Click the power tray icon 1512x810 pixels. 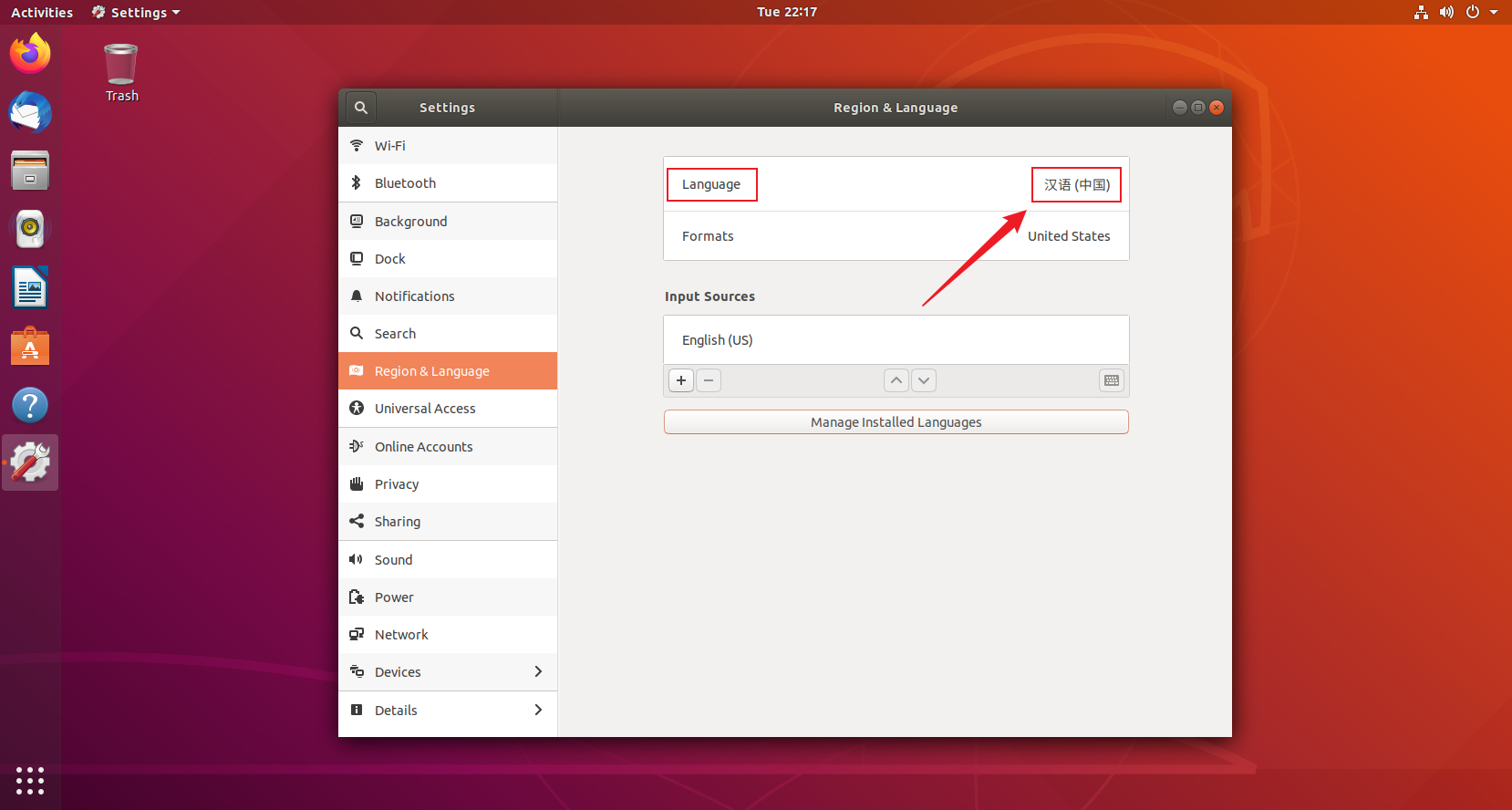[1472, 12]
